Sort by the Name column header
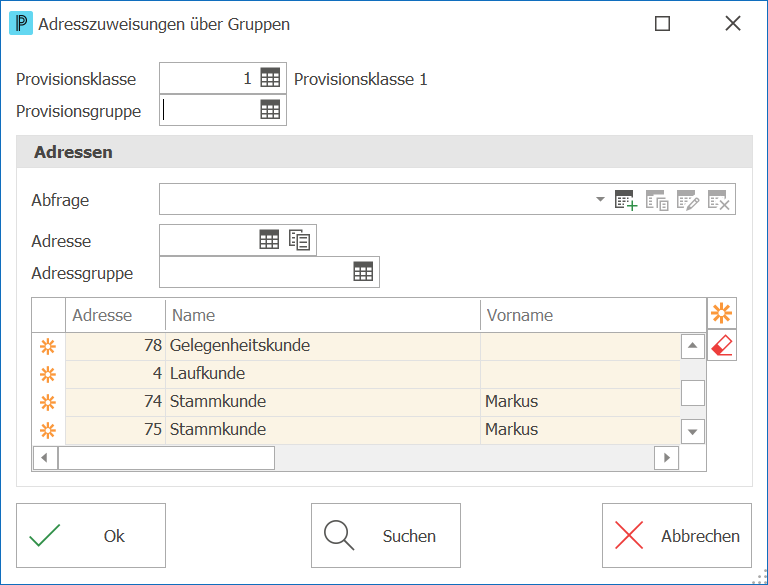Screen dimensions: 768x585 coord(323,315)
